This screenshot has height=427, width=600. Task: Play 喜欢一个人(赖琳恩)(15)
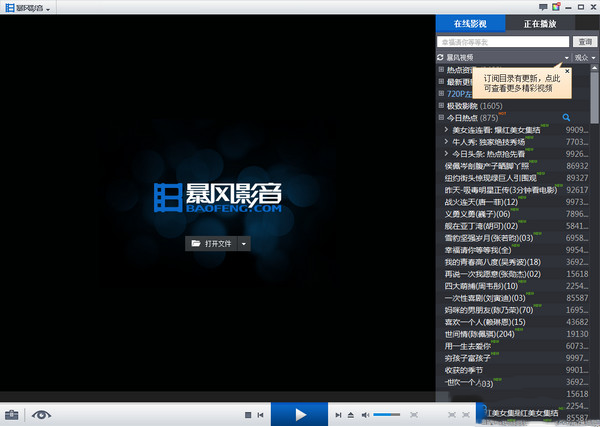pyautogui.click(x=485, y=322)
